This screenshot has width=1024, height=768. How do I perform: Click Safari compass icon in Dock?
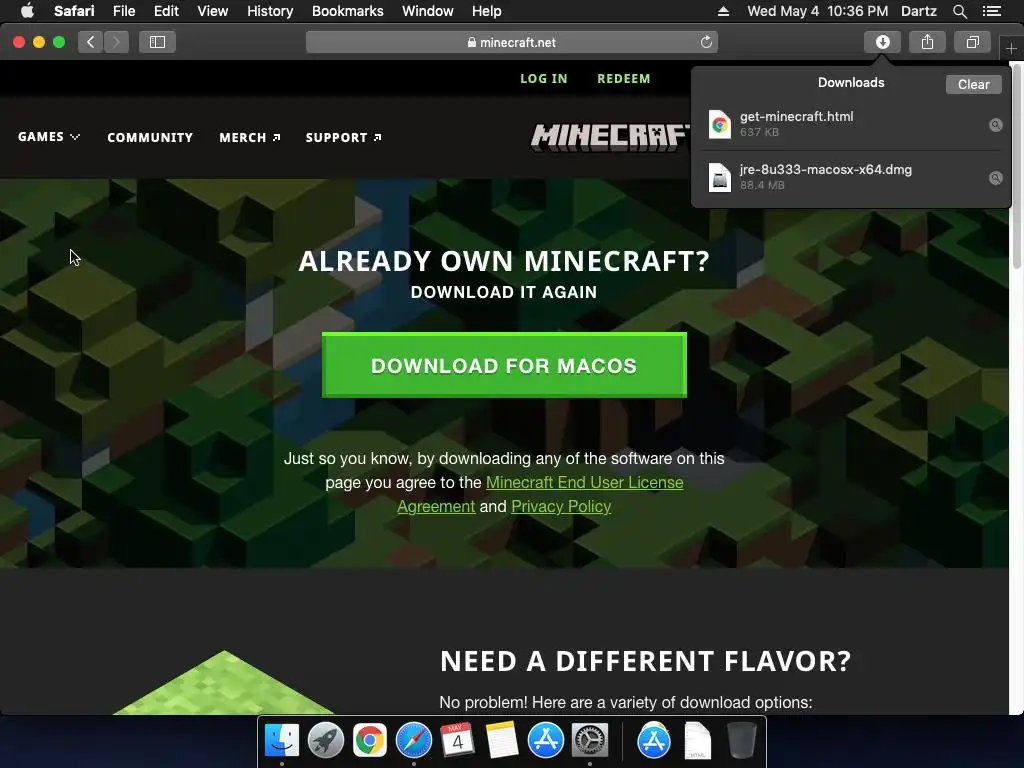[x=413, y=740]
